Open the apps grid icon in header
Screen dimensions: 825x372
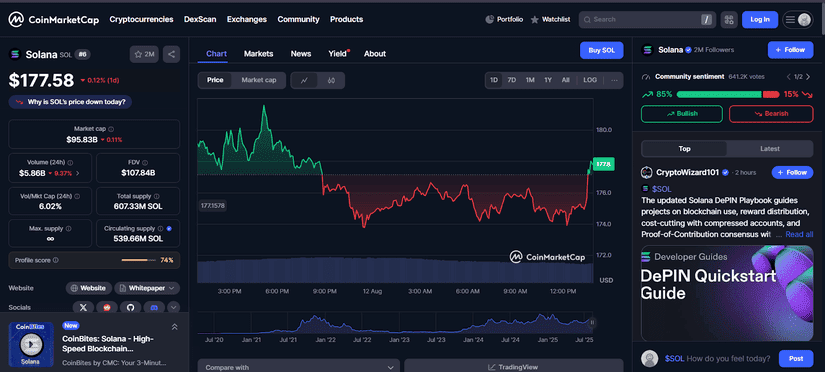pos(729,20)
